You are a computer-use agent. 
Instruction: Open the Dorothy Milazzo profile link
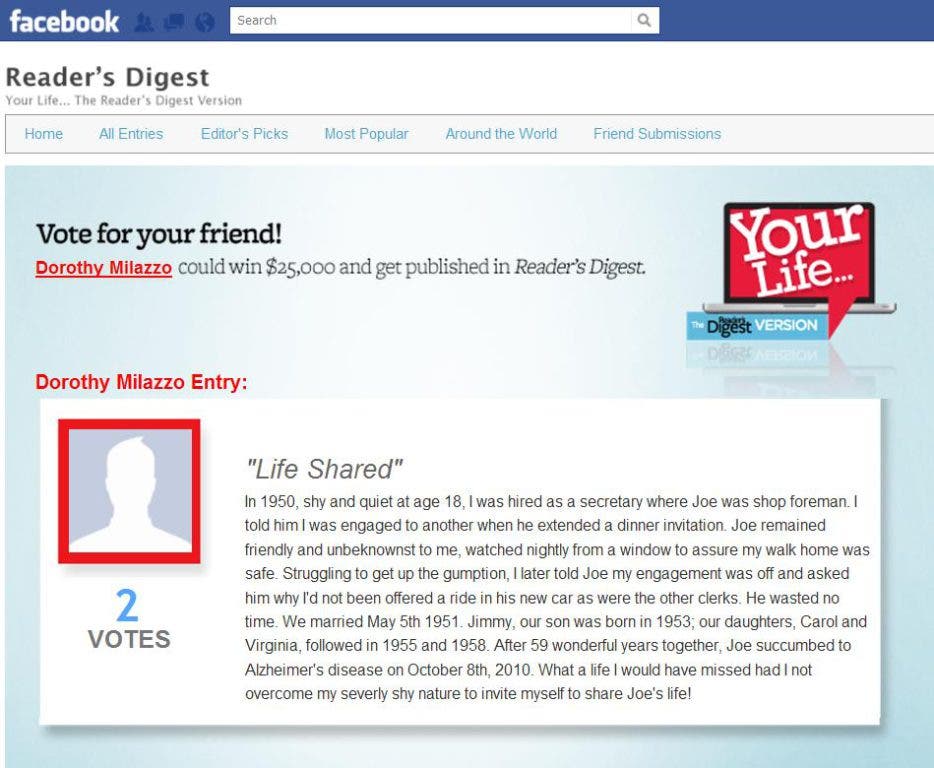(104, 268)
